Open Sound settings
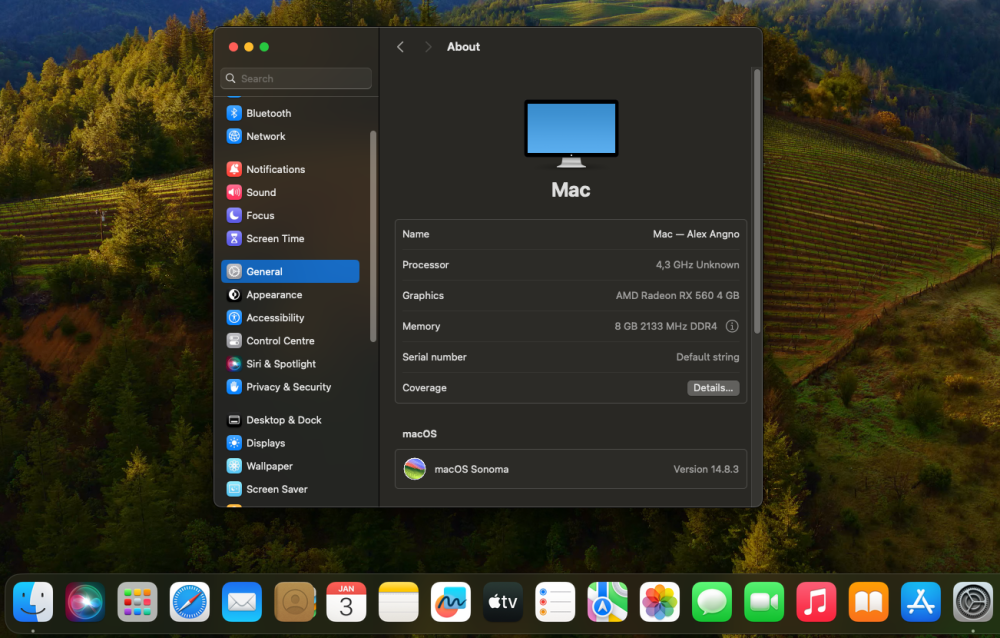 (x=290, y=192)
